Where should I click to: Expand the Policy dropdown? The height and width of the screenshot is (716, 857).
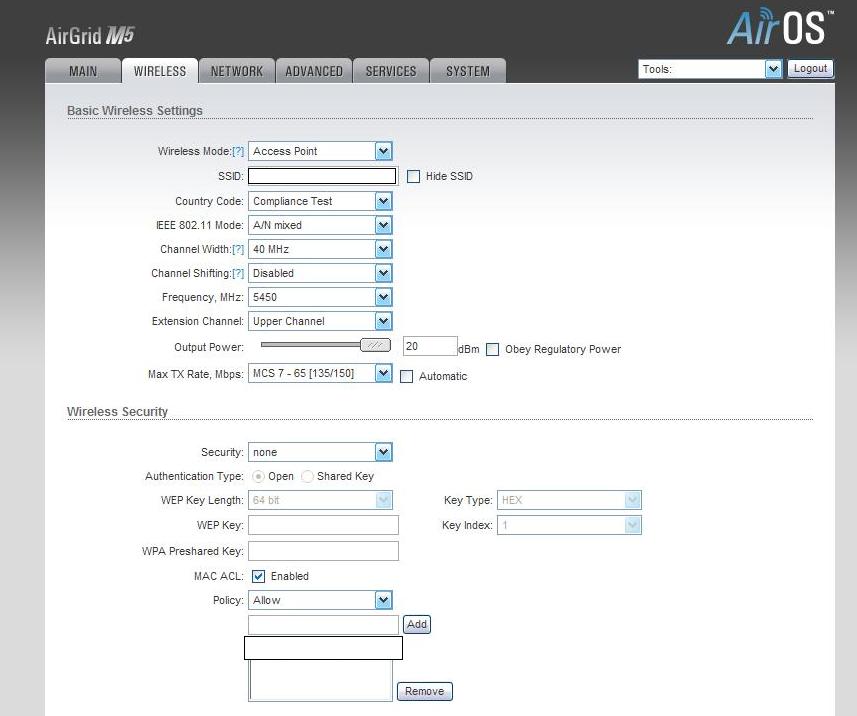(x=320, y=600)
